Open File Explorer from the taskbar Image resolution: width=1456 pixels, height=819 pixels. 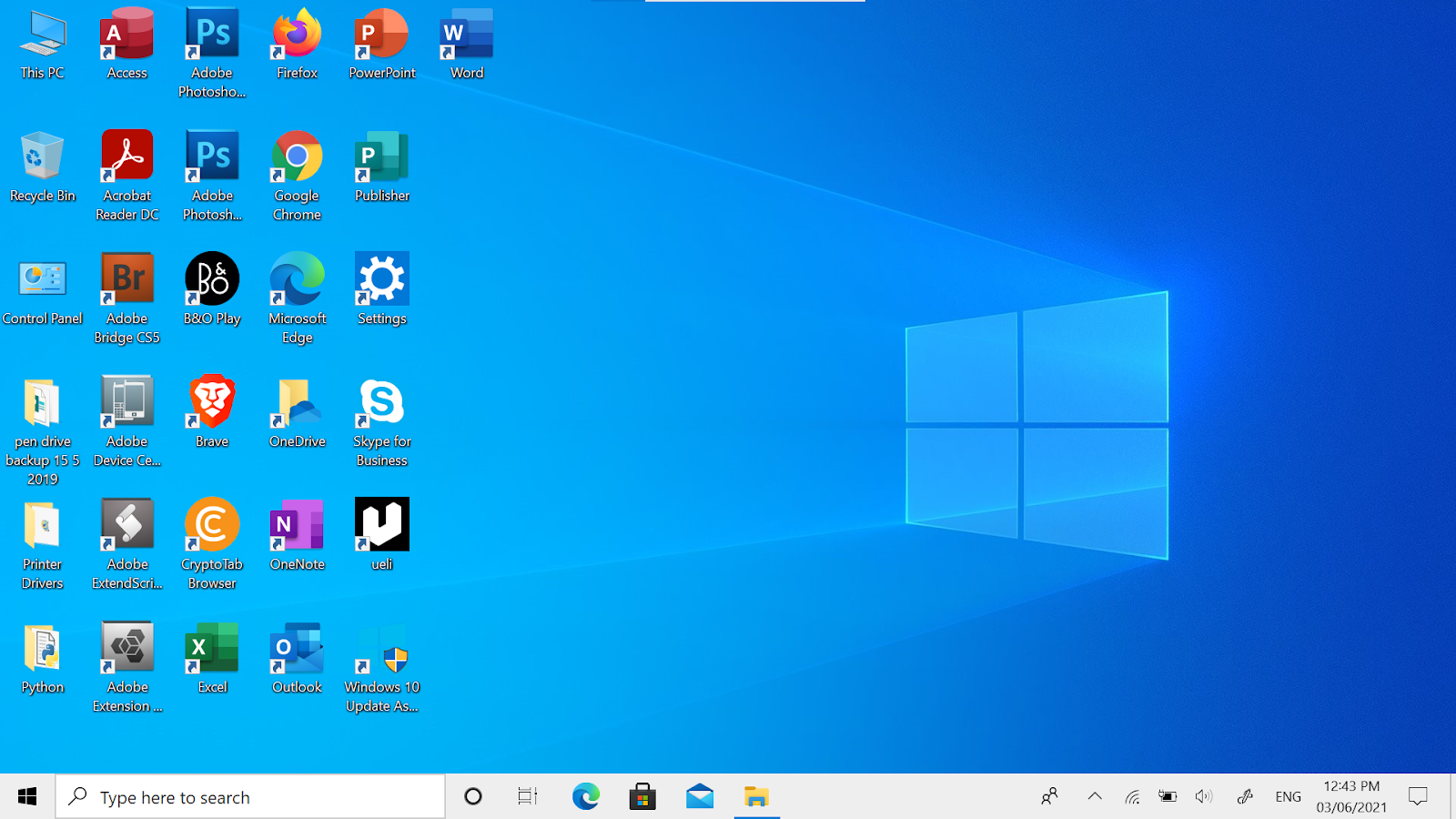(756, 797)
